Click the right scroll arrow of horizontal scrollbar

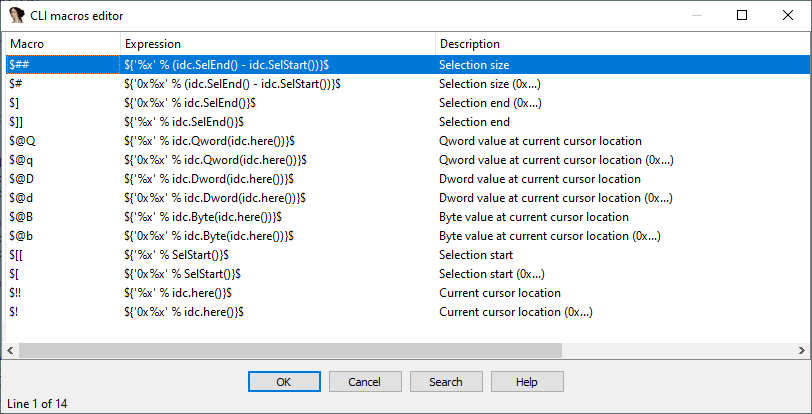pyautogui.click(x=802, y=351)
